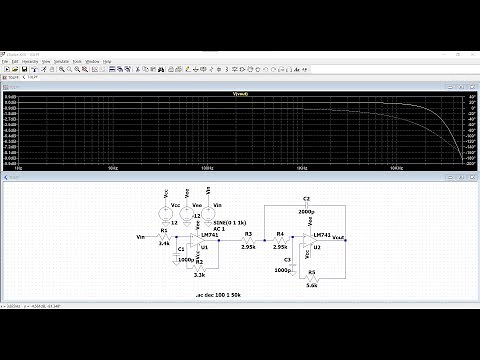Cascade the windows with the Cascade icon
Screen dimensions: 480x360
tap(120, 69)
